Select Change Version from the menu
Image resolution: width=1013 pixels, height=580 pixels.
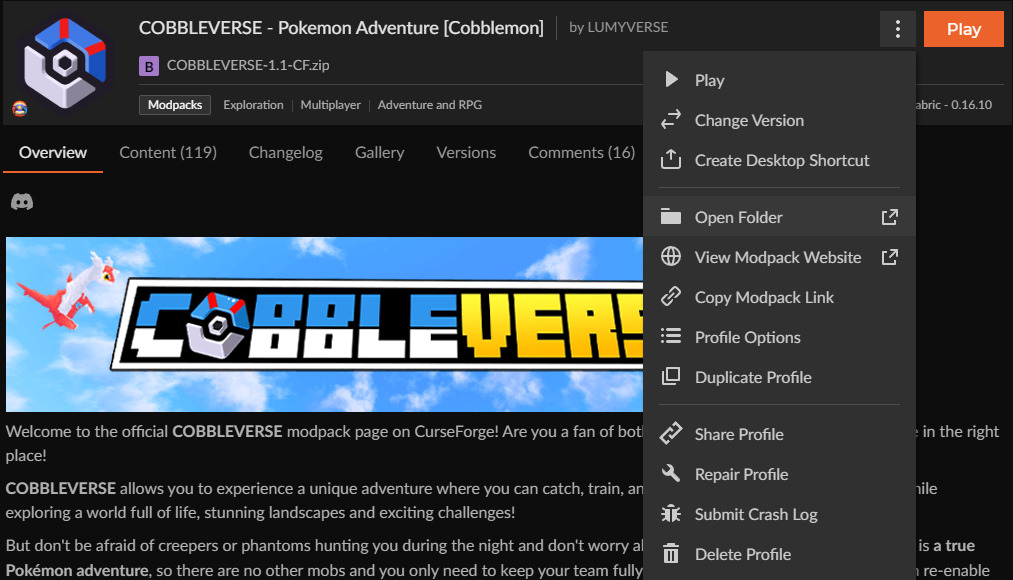749,120
